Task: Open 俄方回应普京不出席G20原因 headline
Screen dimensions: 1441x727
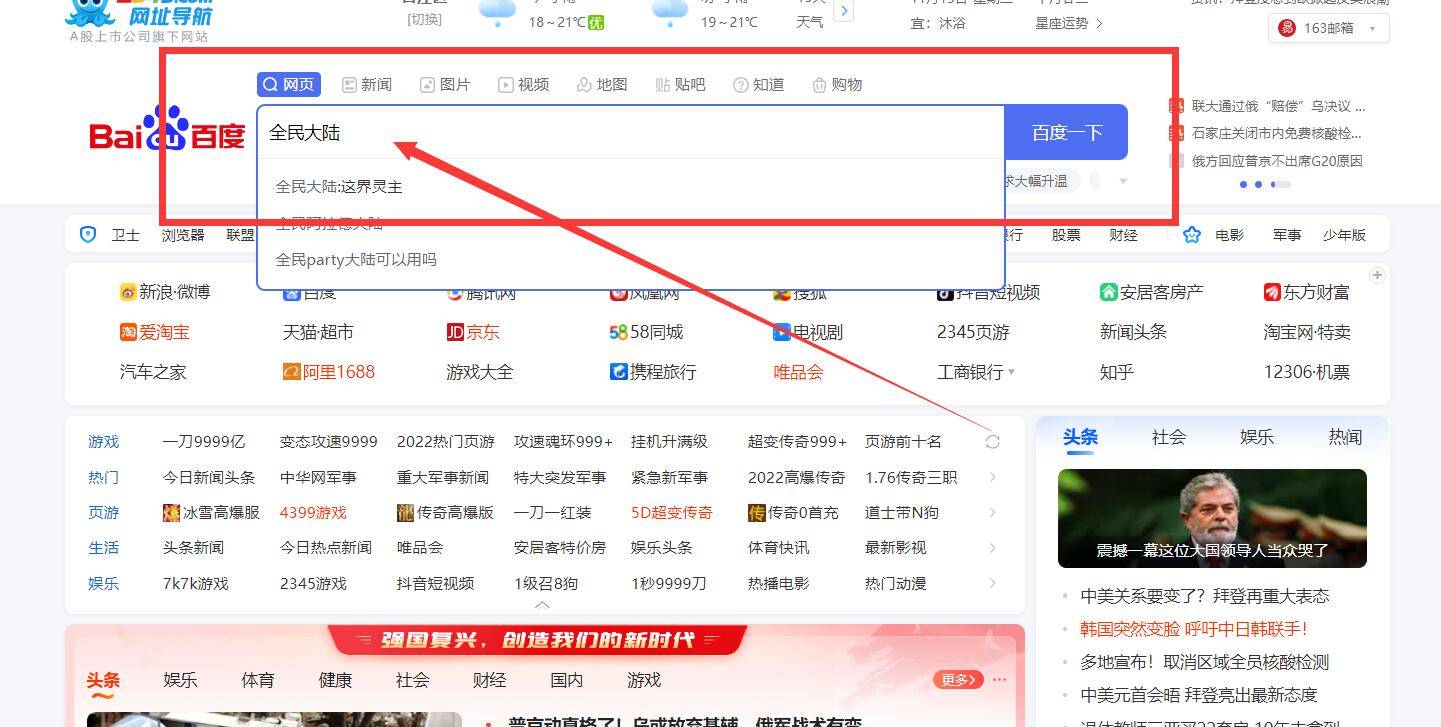Action: pyautogui.click(x=1277, y=161)
